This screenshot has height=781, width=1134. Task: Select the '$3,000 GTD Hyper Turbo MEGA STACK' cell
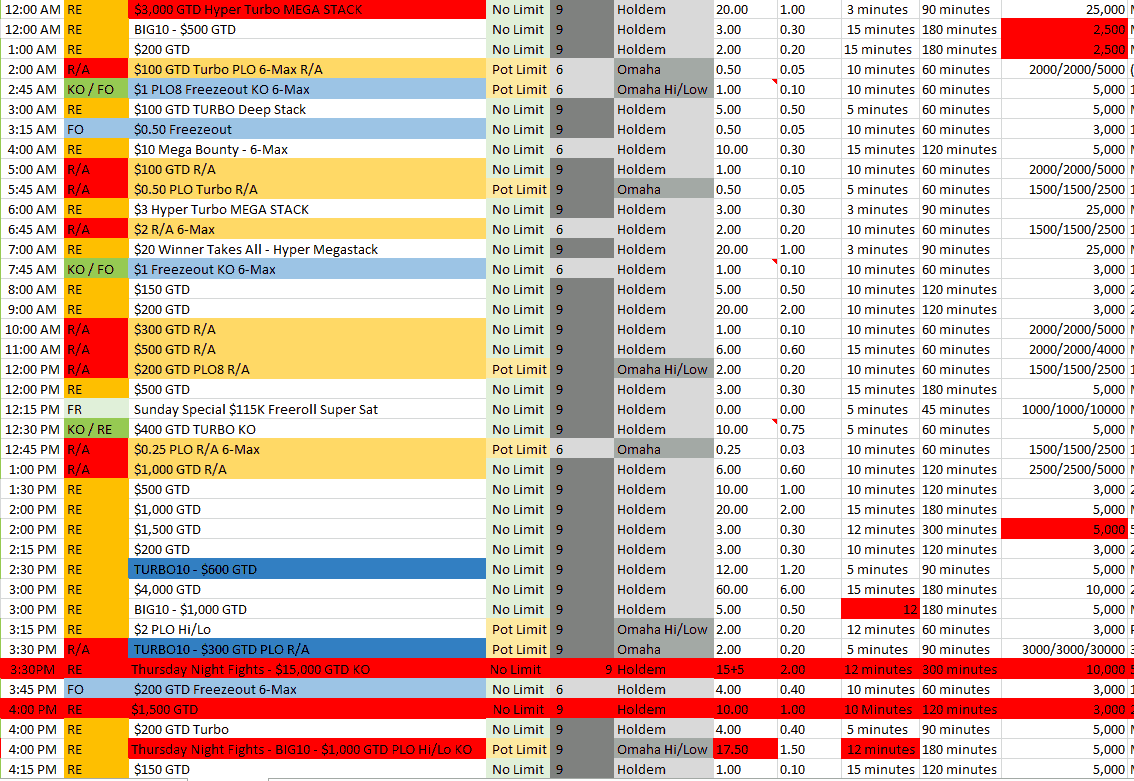coord(307,9)
